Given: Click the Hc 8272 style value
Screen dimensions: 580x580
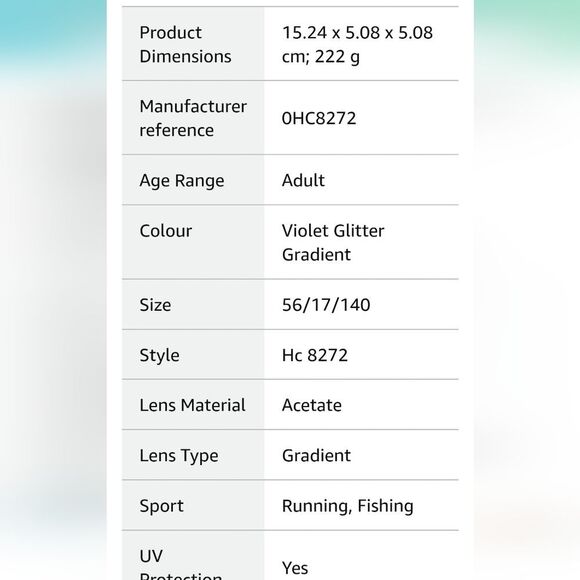Looking at the screenshot, I should click(x=315, y=355).
